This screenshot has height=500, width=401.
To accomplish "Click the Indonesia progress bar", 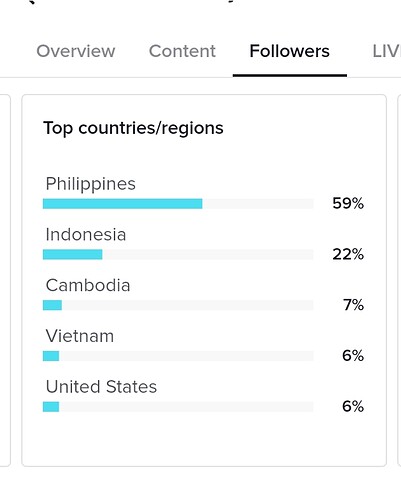I will tap(178, 255).
